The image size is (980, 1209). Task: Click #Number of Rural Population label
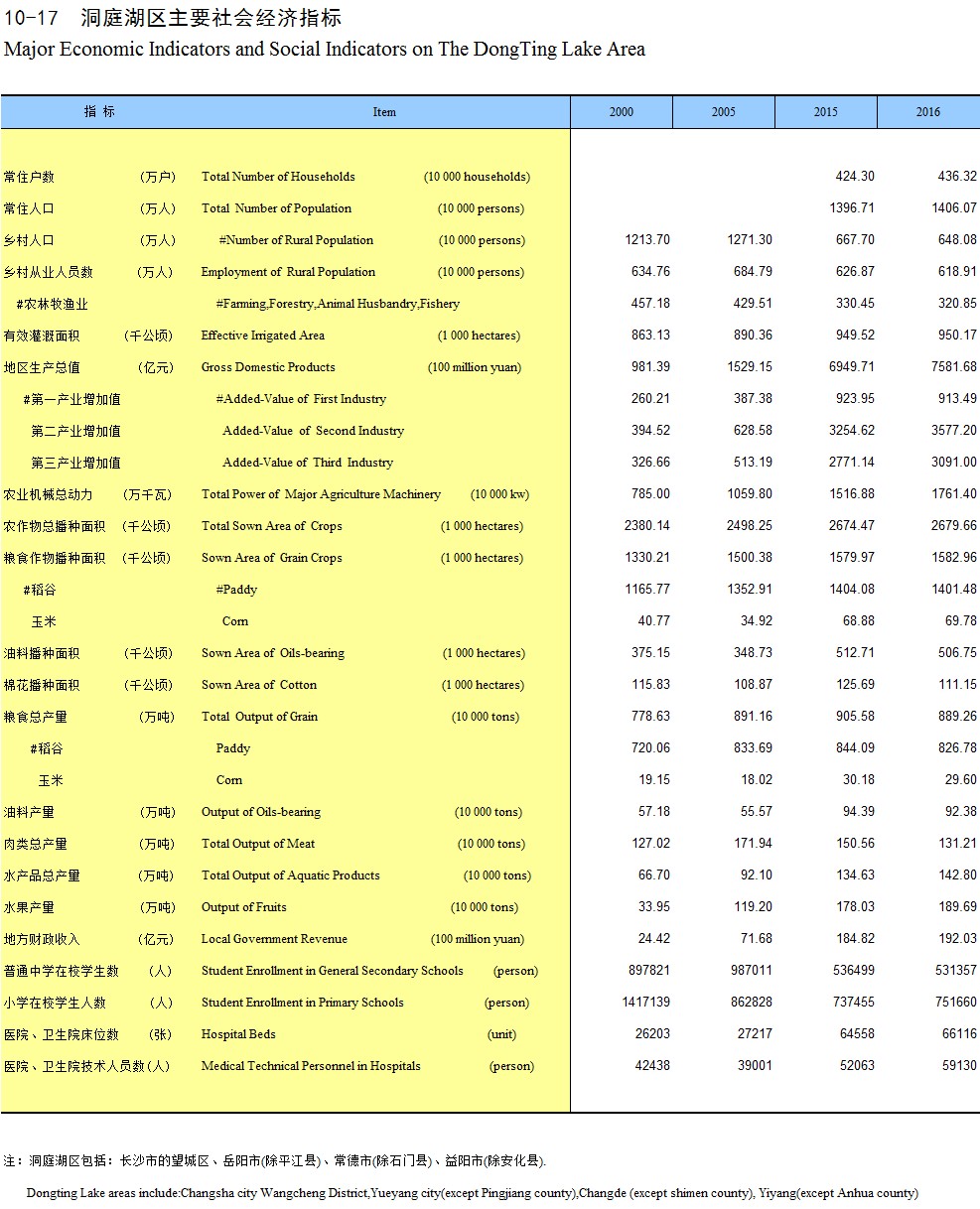[296, 240]
